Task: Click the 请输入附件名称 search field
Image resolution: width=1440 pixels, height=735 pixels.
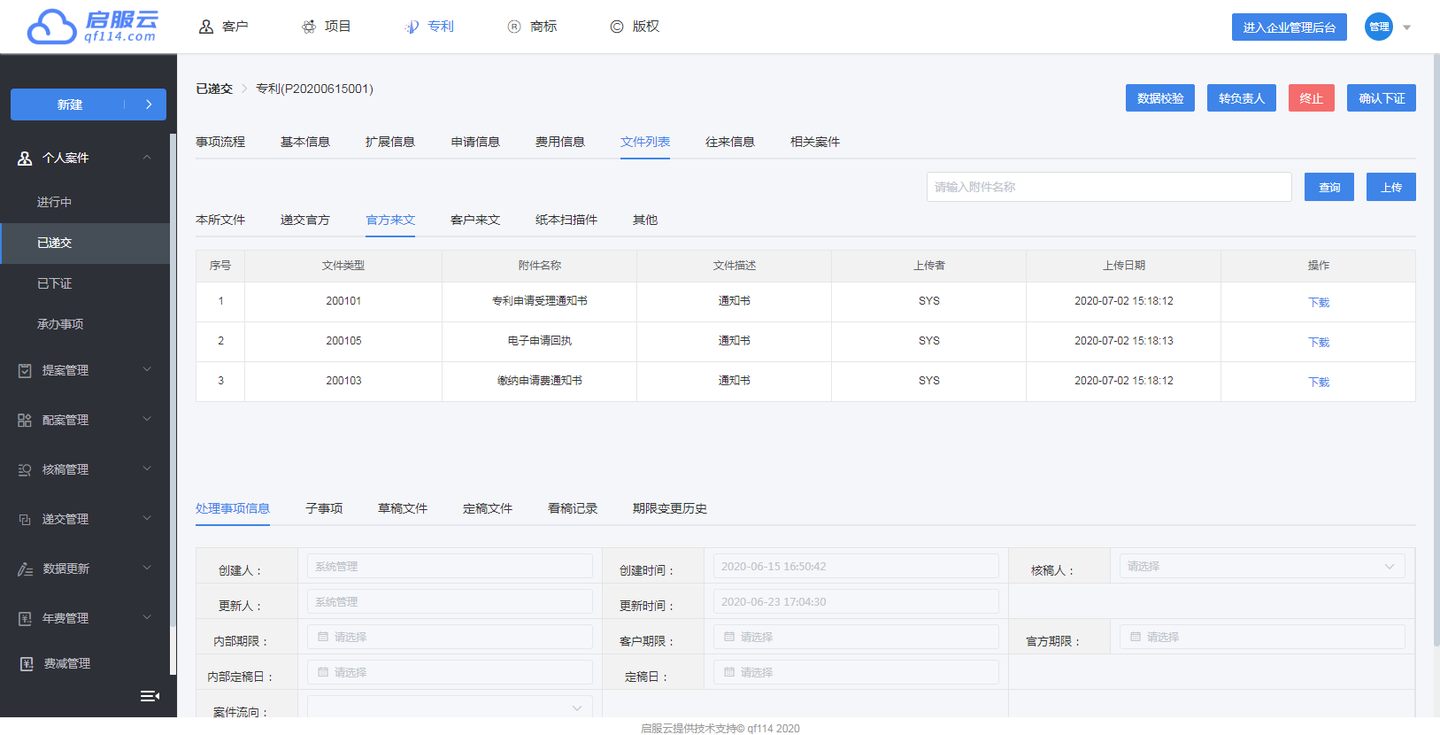Action: (1109, 187)
